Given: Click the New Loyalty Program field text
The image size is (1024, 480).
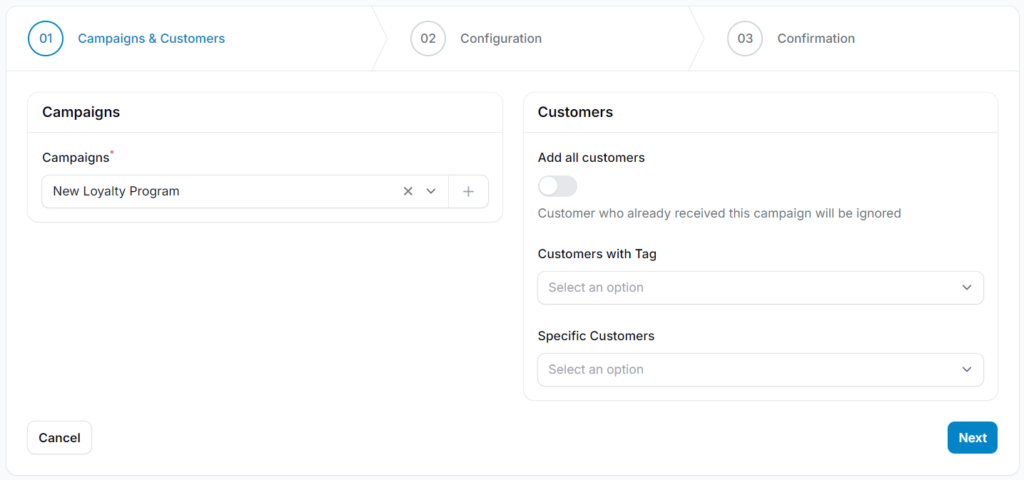Looking at the screenshot, I should point(116,191).
